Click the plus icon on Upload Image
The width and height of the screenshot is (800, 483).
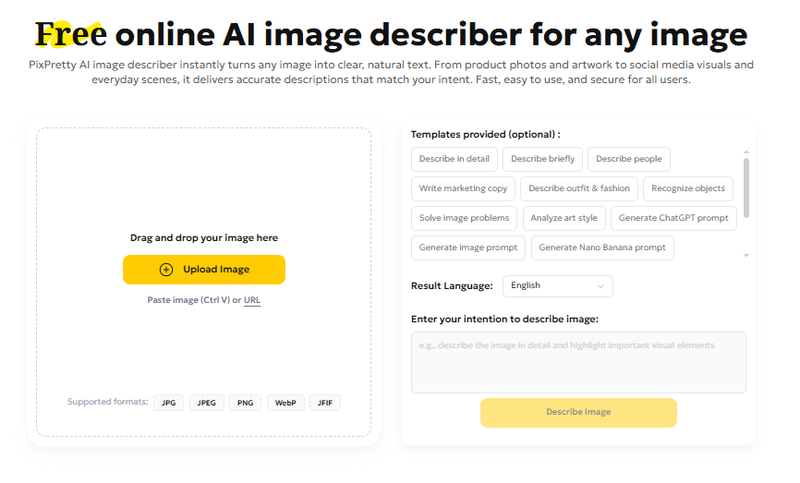tap(166, 270)
